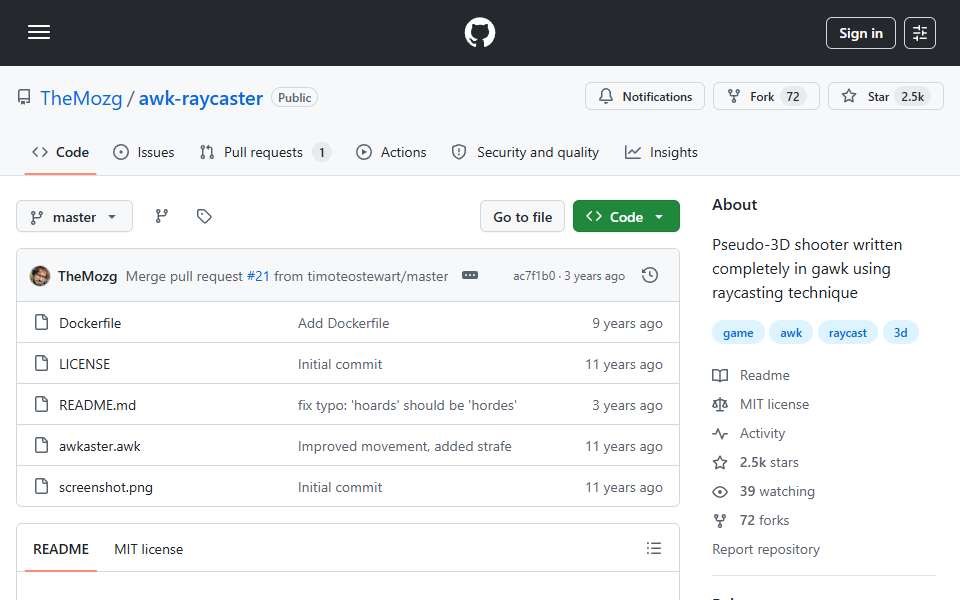Fork the repository
The image size is (960, 600).
(766, 96)
